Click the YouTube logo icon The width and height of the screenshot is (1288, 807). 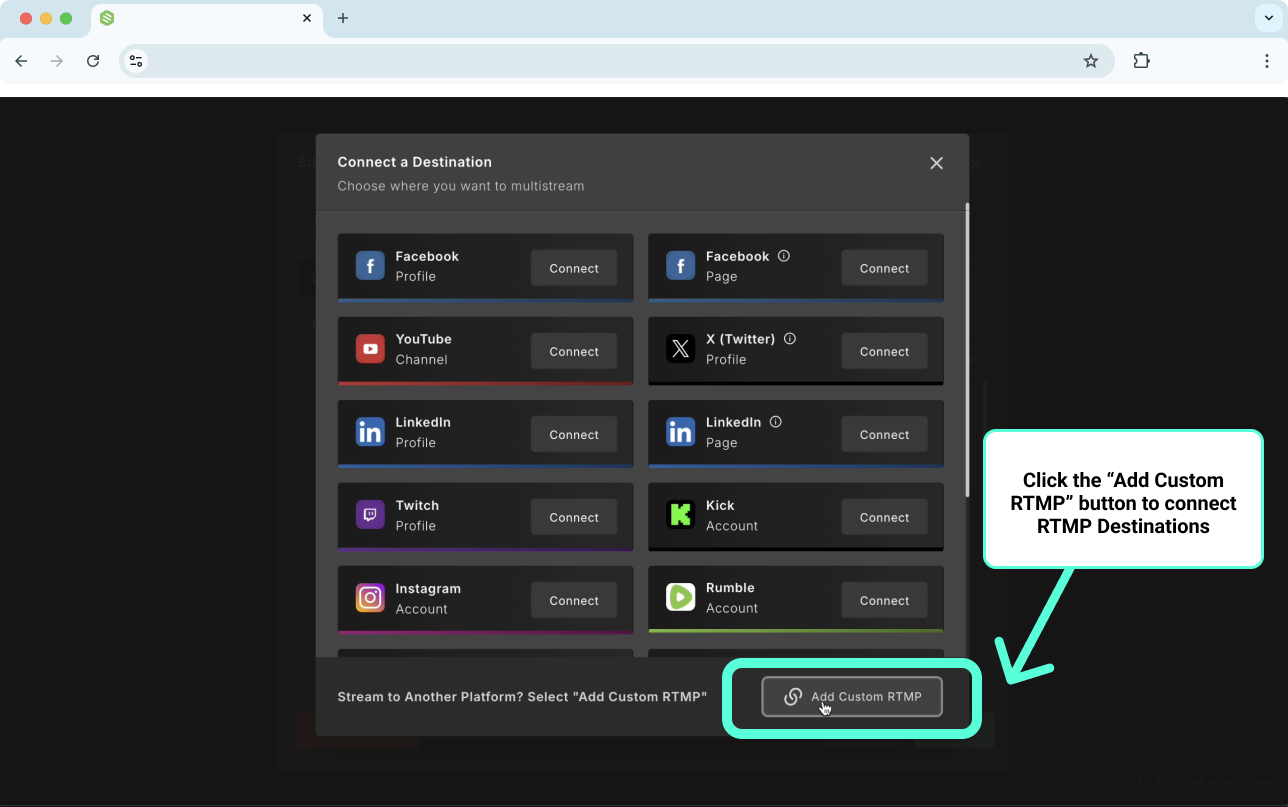pos(370,349)
